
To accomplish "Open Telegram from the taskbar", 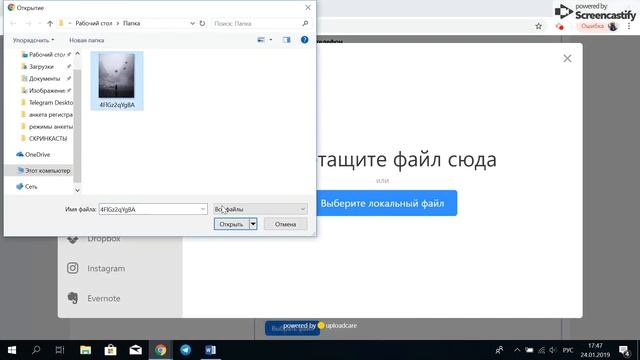I will tap(186, 350).
